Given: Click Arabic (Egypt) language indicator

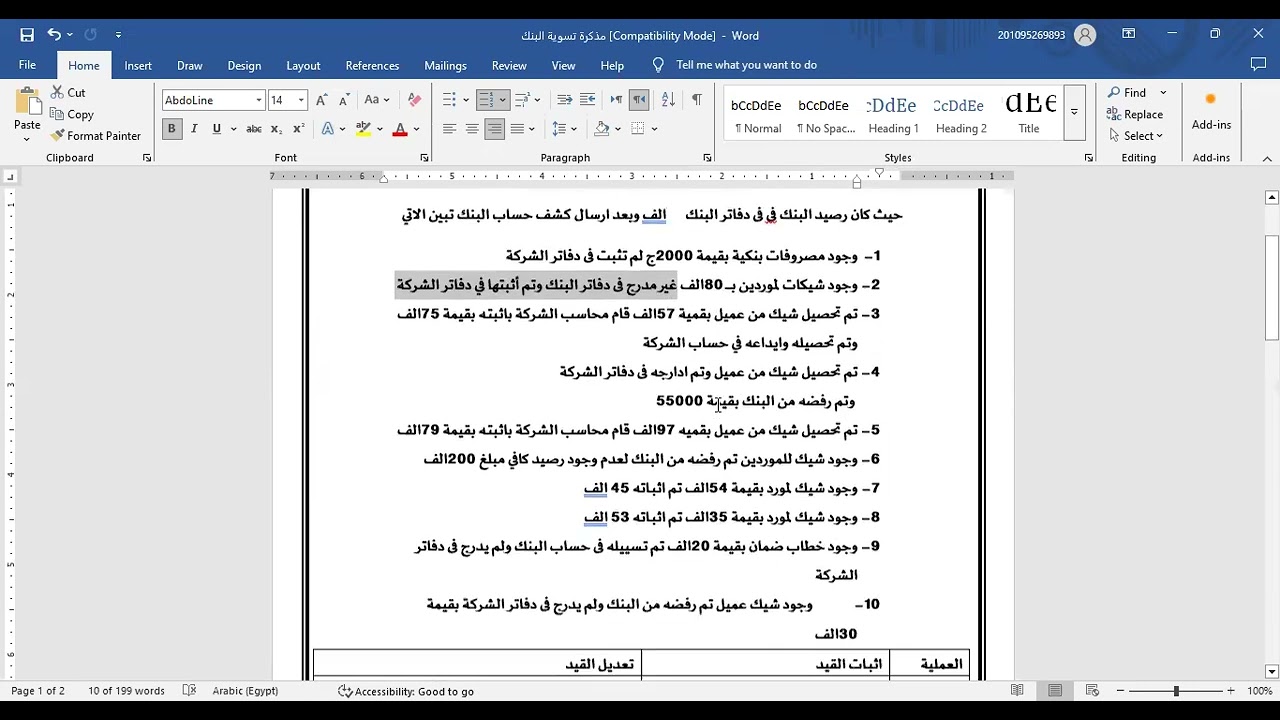Looking at the screenshot, I should point(245,691).
